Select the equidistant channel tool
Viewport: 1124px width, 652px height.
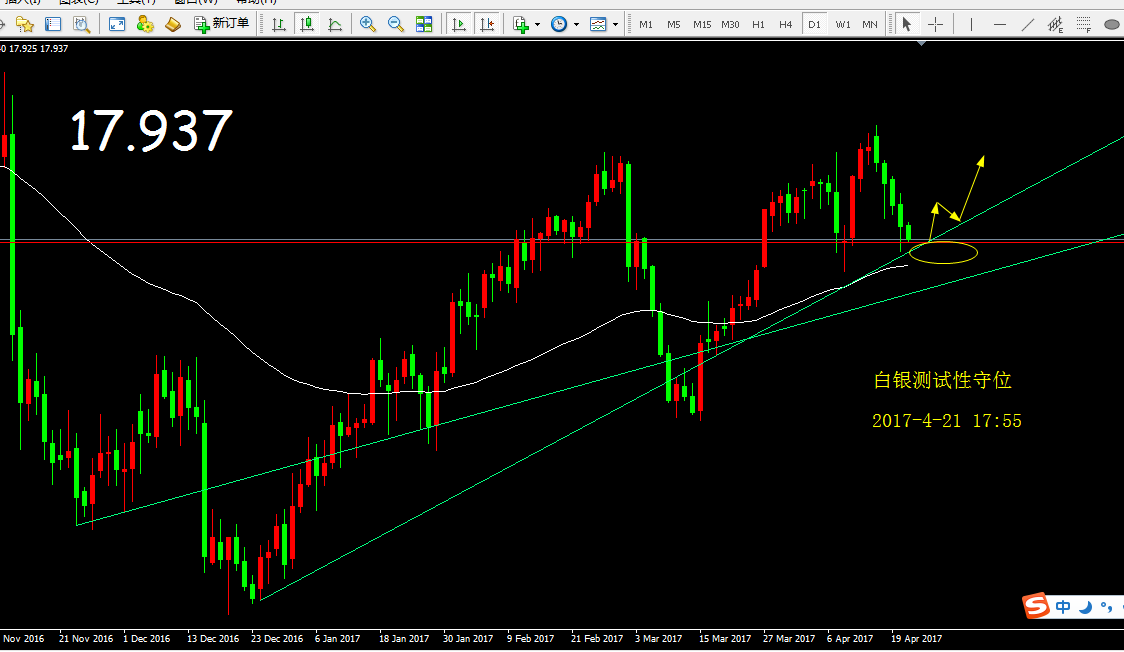(x=1056, y=25)
